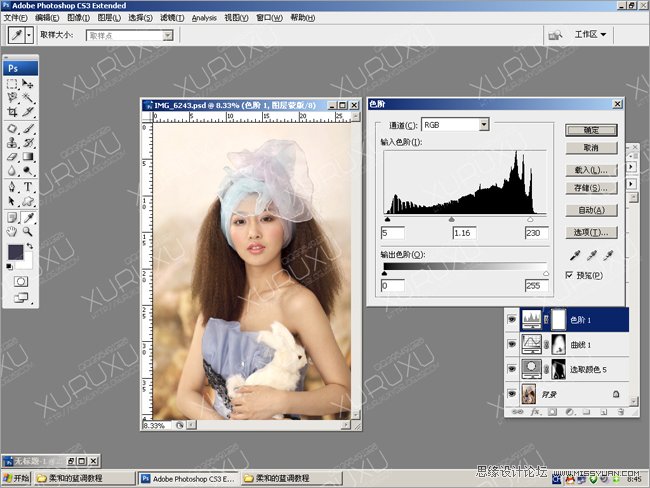Screen dimensions: 650x488
Task: Open the 图层 menu in menu bar
Action: [108, 17]
